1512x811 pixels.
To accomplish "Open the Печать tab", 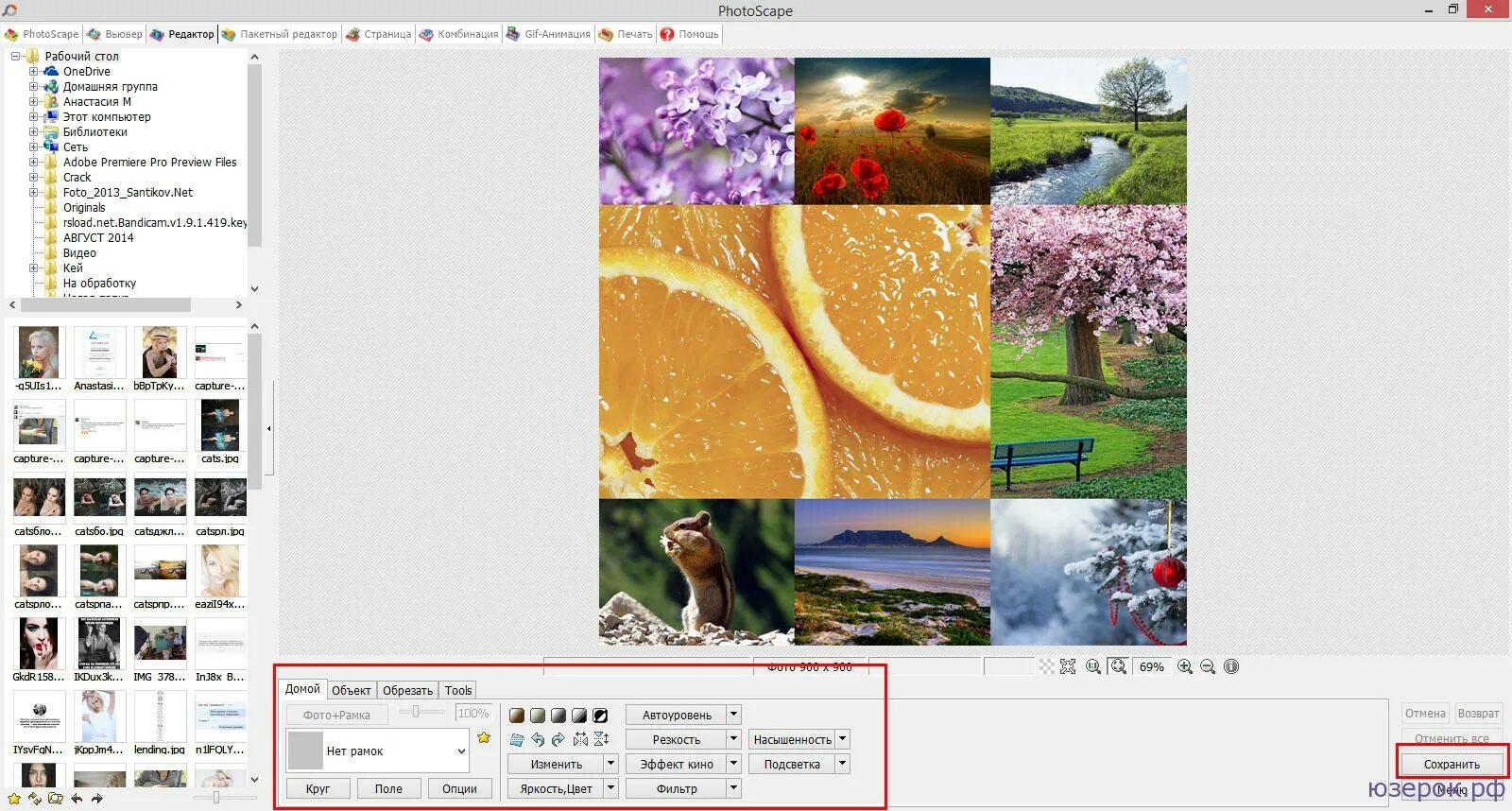I will (x=625, y=34).
